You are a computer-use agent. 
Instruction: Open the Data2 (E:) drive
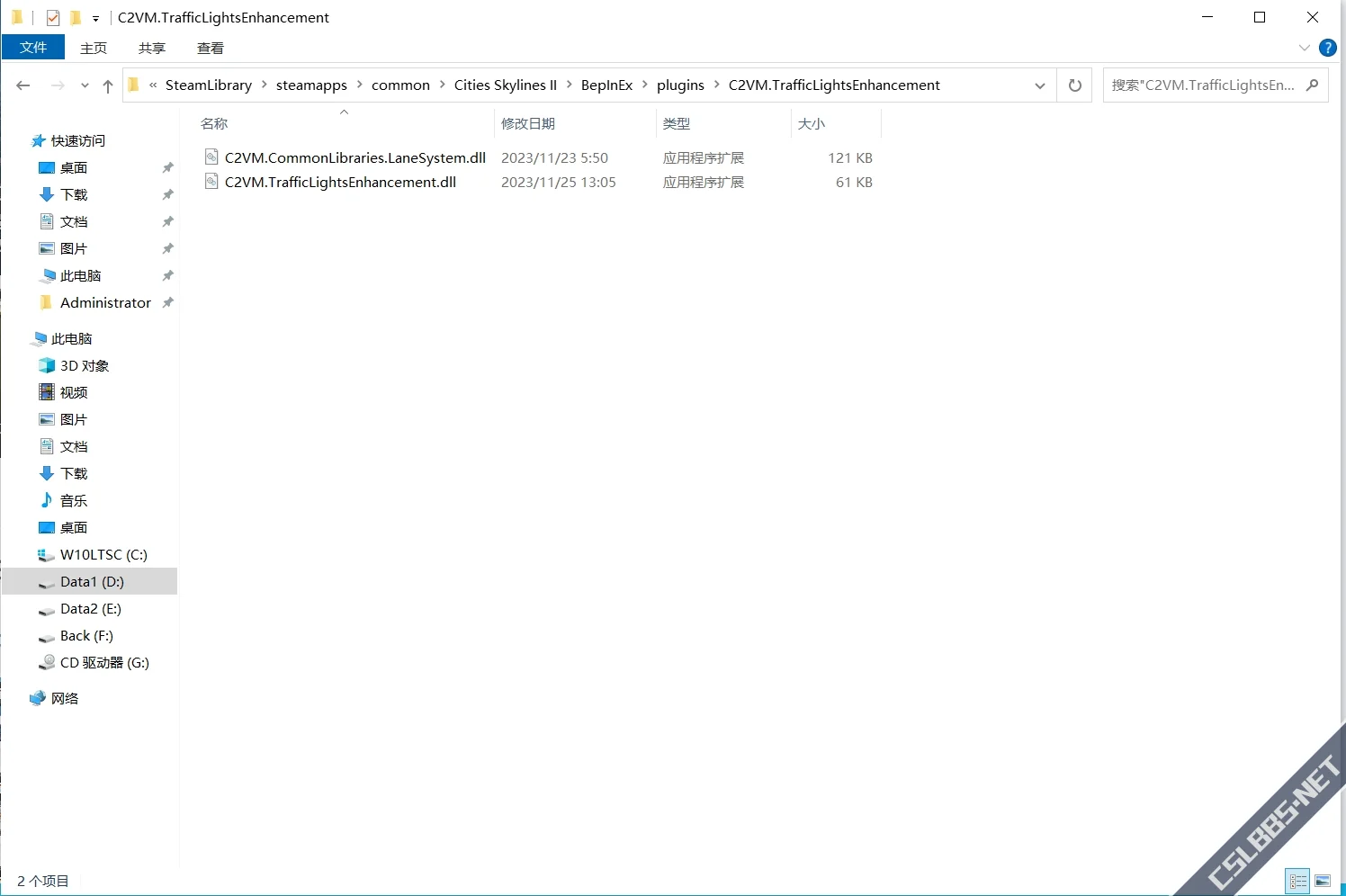point(90,609)
